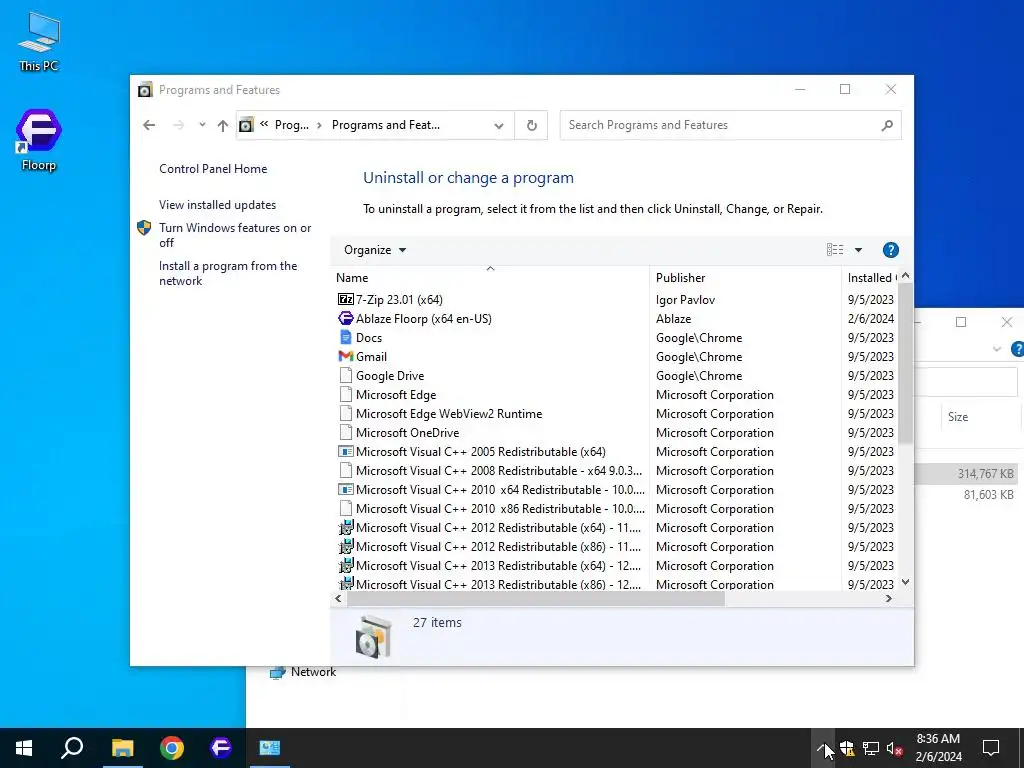Select Visual C++ 2010 x64 Redistributable

tap(490, 490)
